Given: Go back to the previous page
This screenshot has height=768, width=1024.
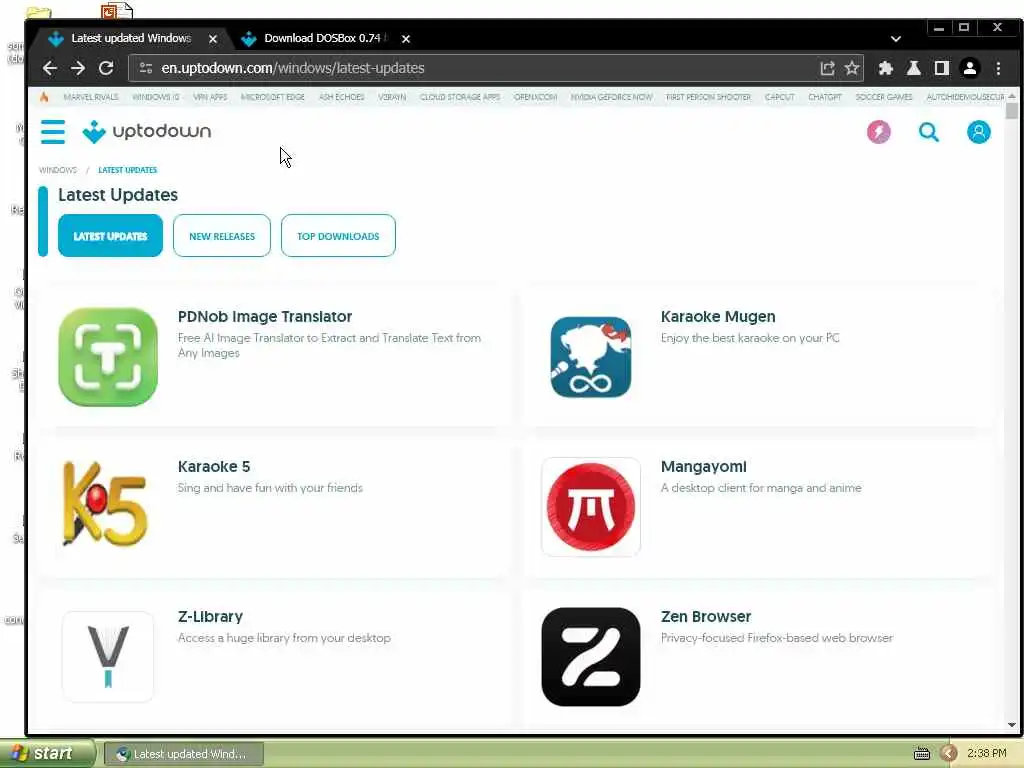Looking at the screenshot, I should click(x=50, y=68).
